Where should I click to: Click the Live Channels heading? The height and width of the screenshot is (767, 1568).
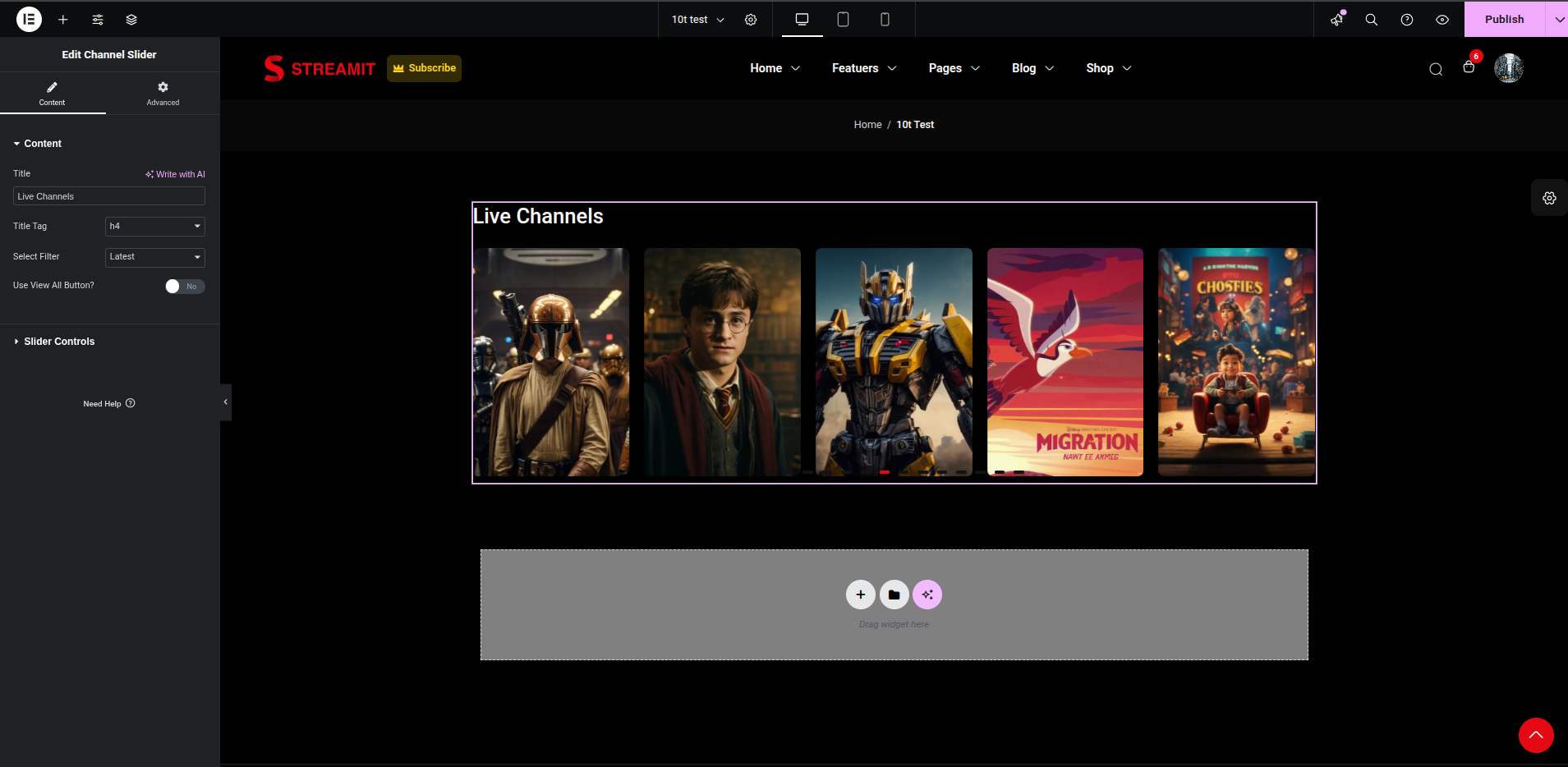point(538,216)
